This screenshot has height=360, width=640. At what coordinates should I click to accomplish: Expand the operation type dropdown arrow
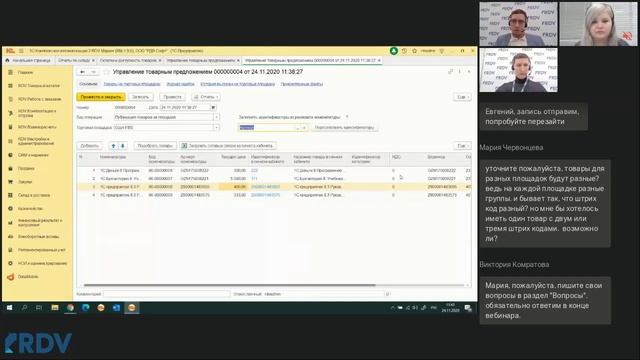(217, 117)
